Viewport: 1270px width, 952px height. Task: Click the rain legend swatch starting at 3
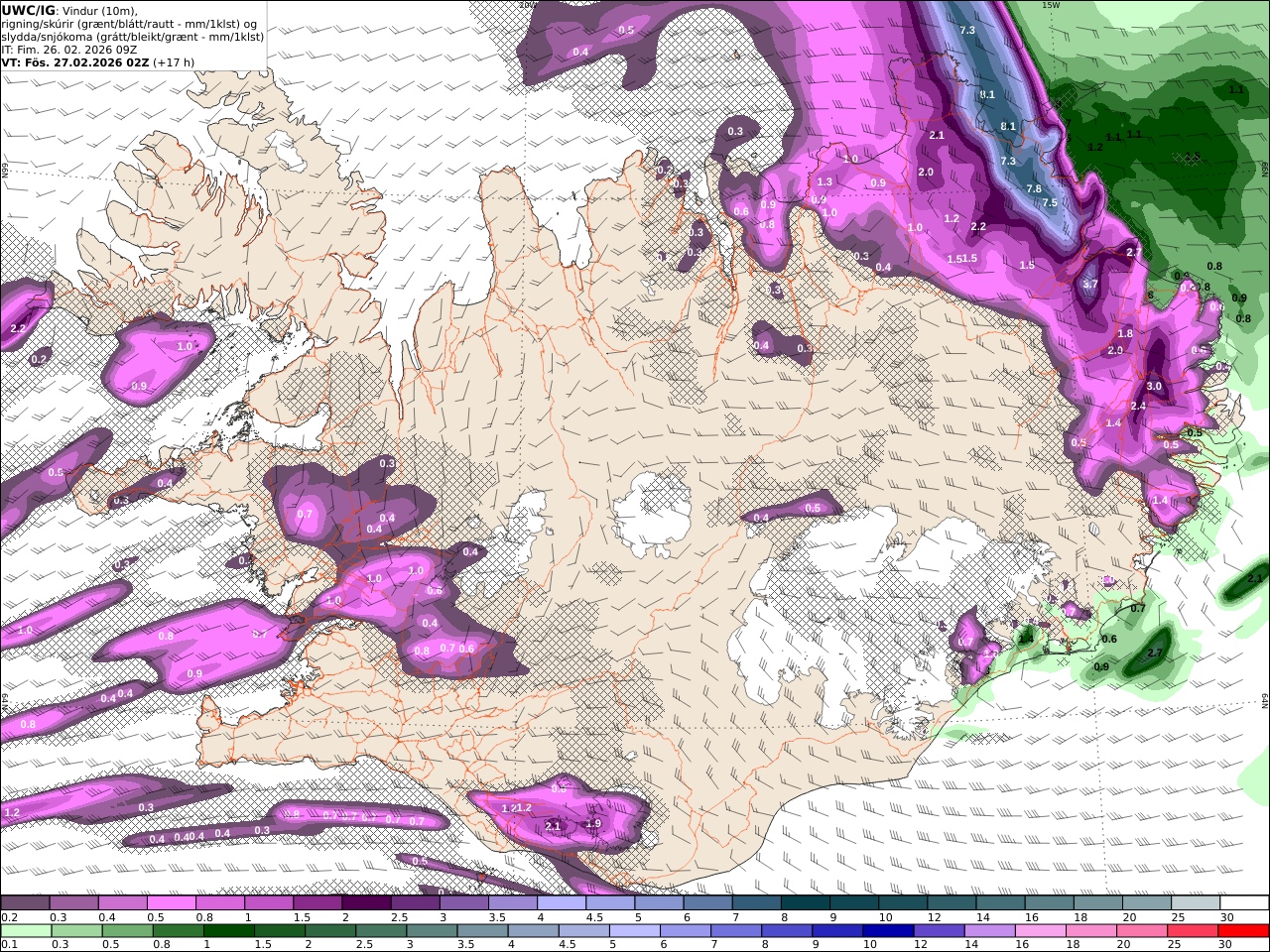(x=433, y=930)
